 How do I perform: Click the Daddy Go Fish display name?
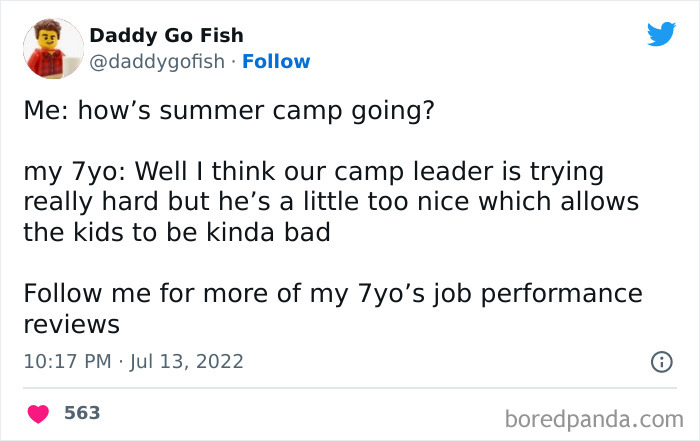(166, 35)
